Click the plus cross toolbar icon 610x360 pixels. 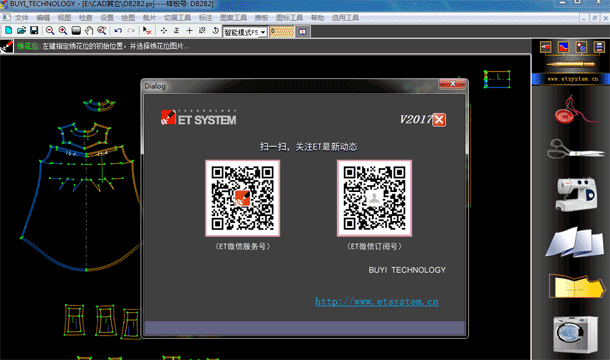(x=189, y=30)
